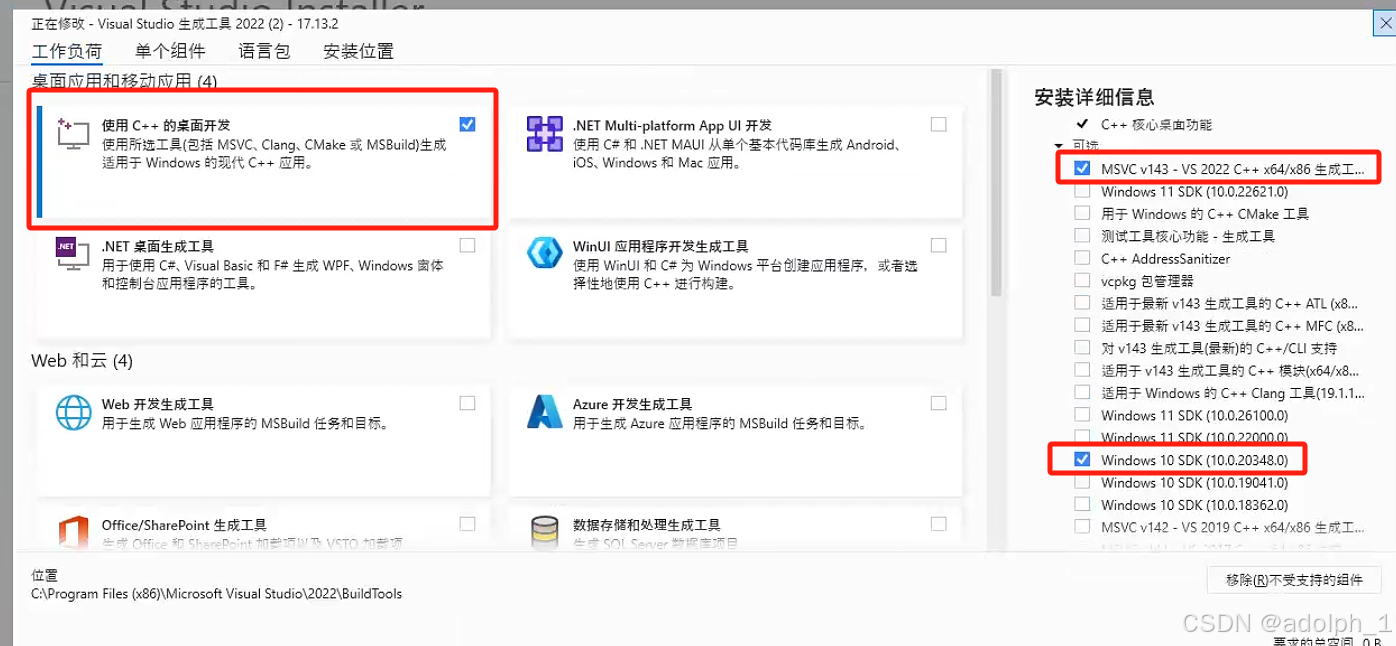Switch to the 单个组件 tab

coord(170,51)
